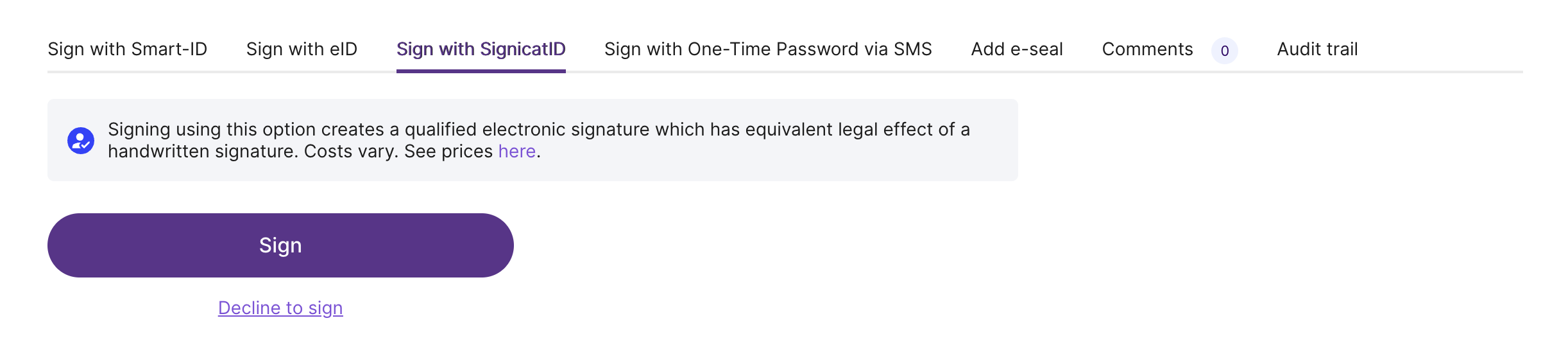This screenshot has width=1568, height=352.
Task: Click the Decline to sign link
Action: [280, 308]
